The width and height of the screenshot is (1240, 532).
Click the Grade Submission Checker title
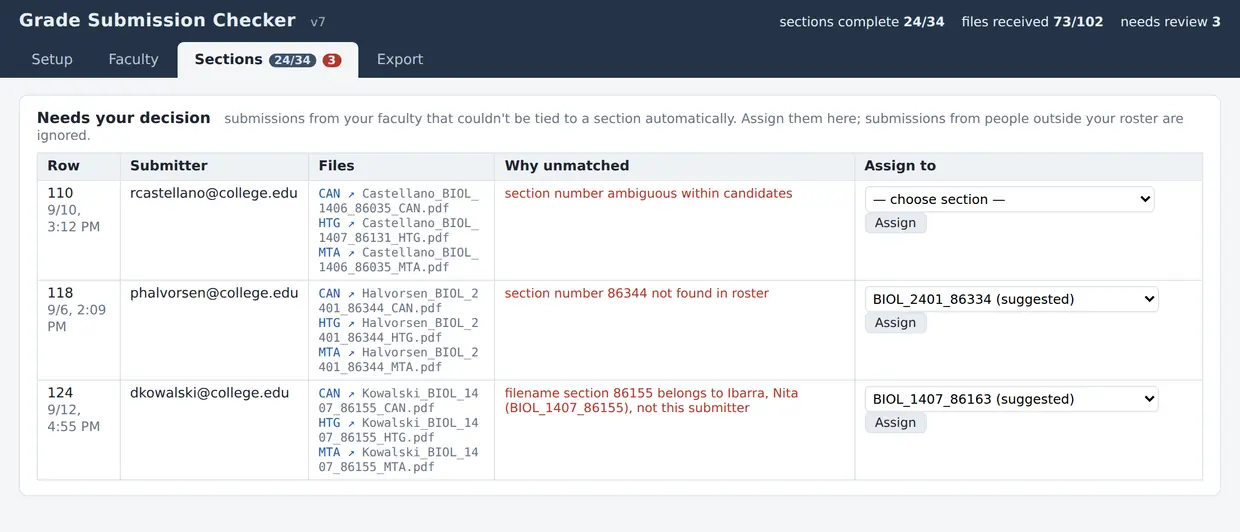(157, 20)
